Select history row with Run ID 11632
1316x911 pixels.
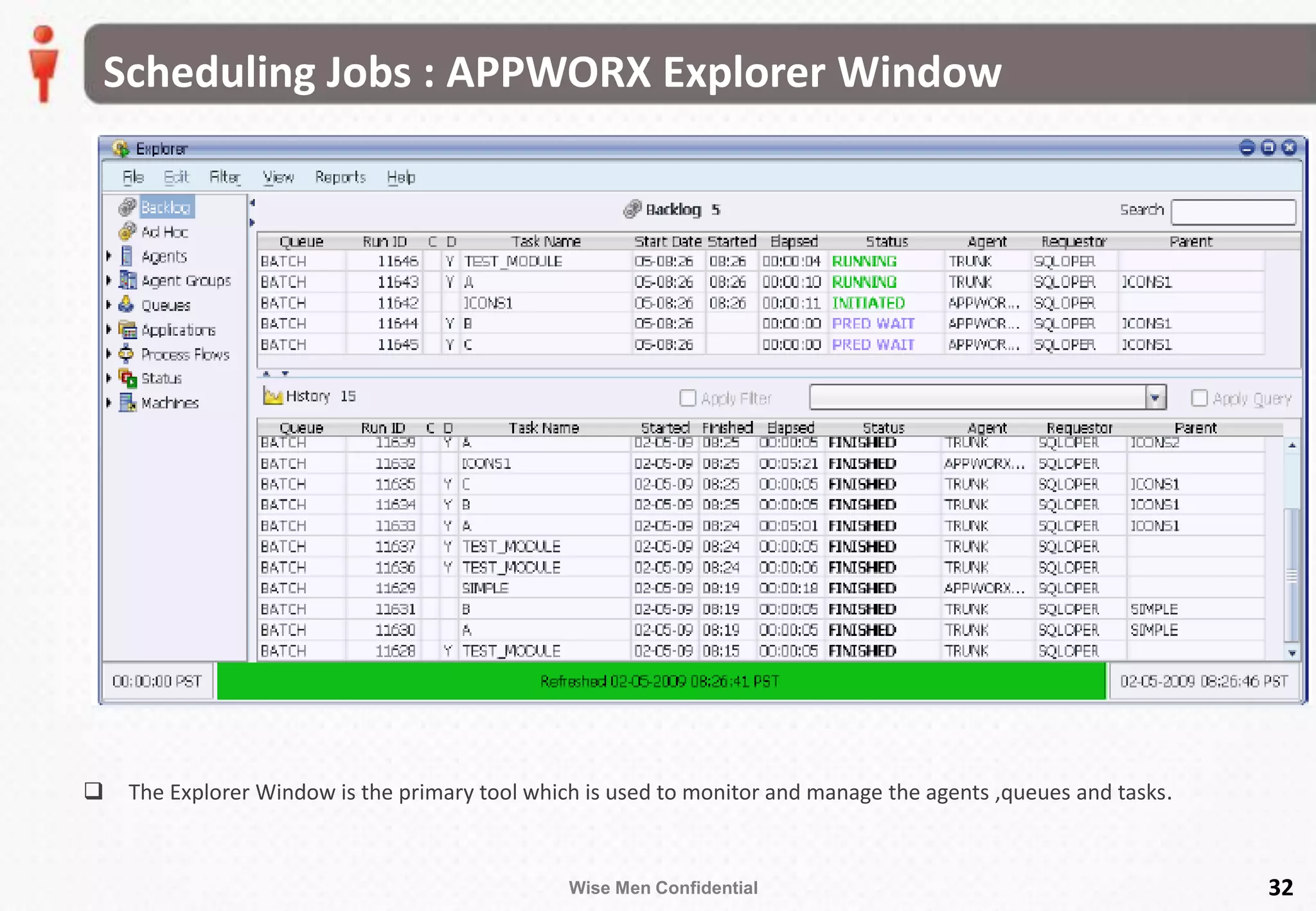[x=761, y=463]
